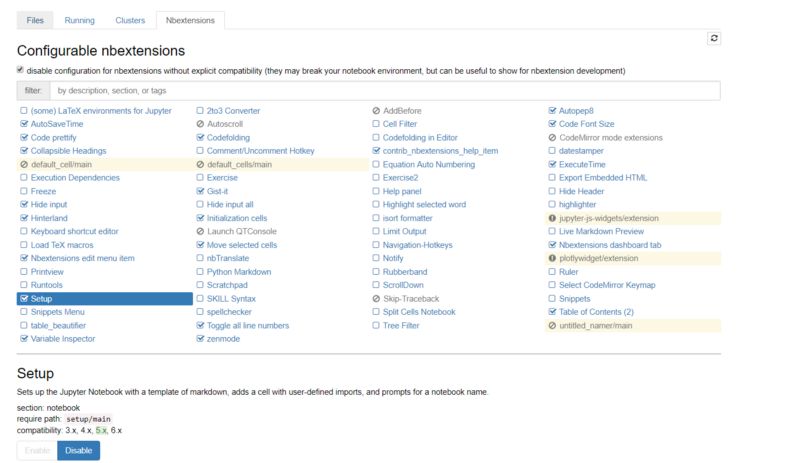The image size is (800, 463).
Task: Click the incompatible icon next to Autoscroll
Action: point(200,124)
